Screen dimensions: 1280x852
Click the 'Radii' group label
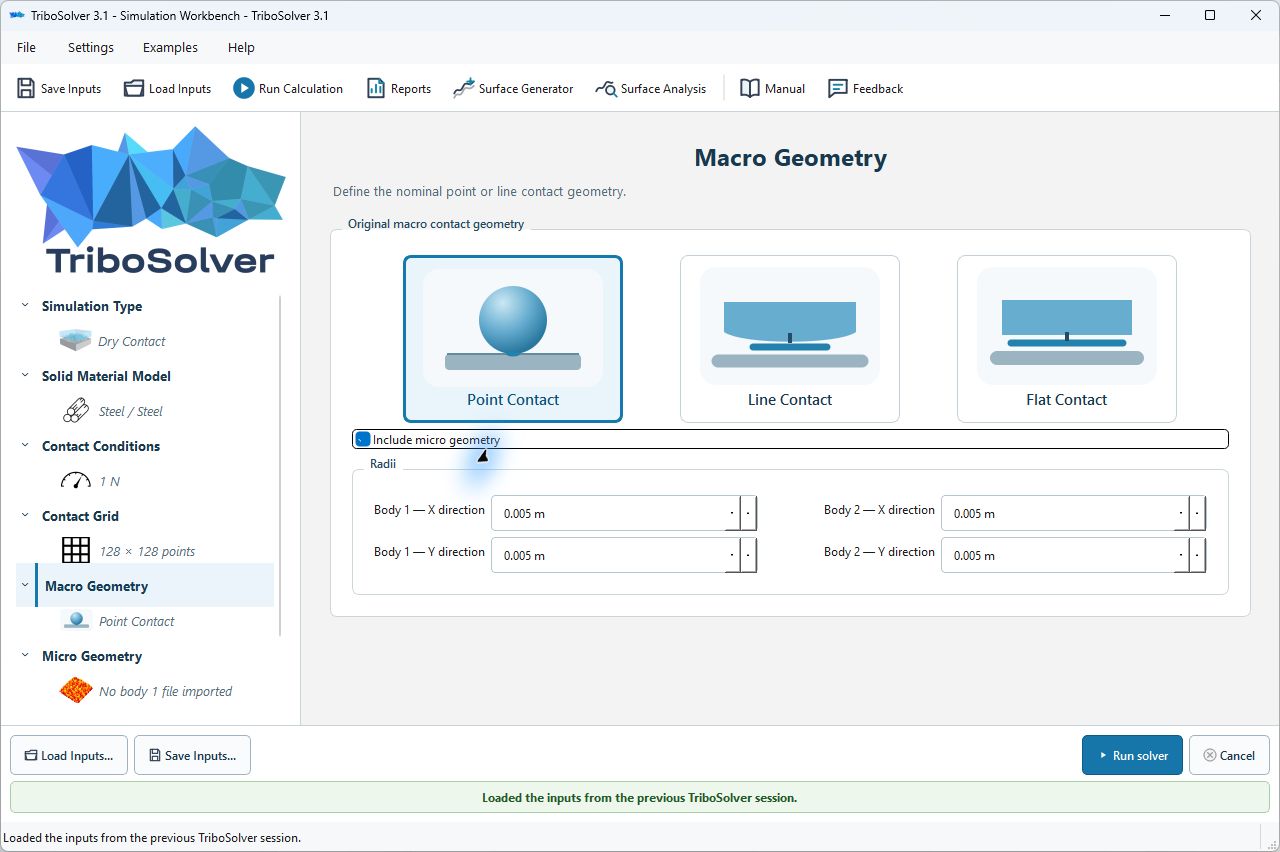tap(383, 464)
